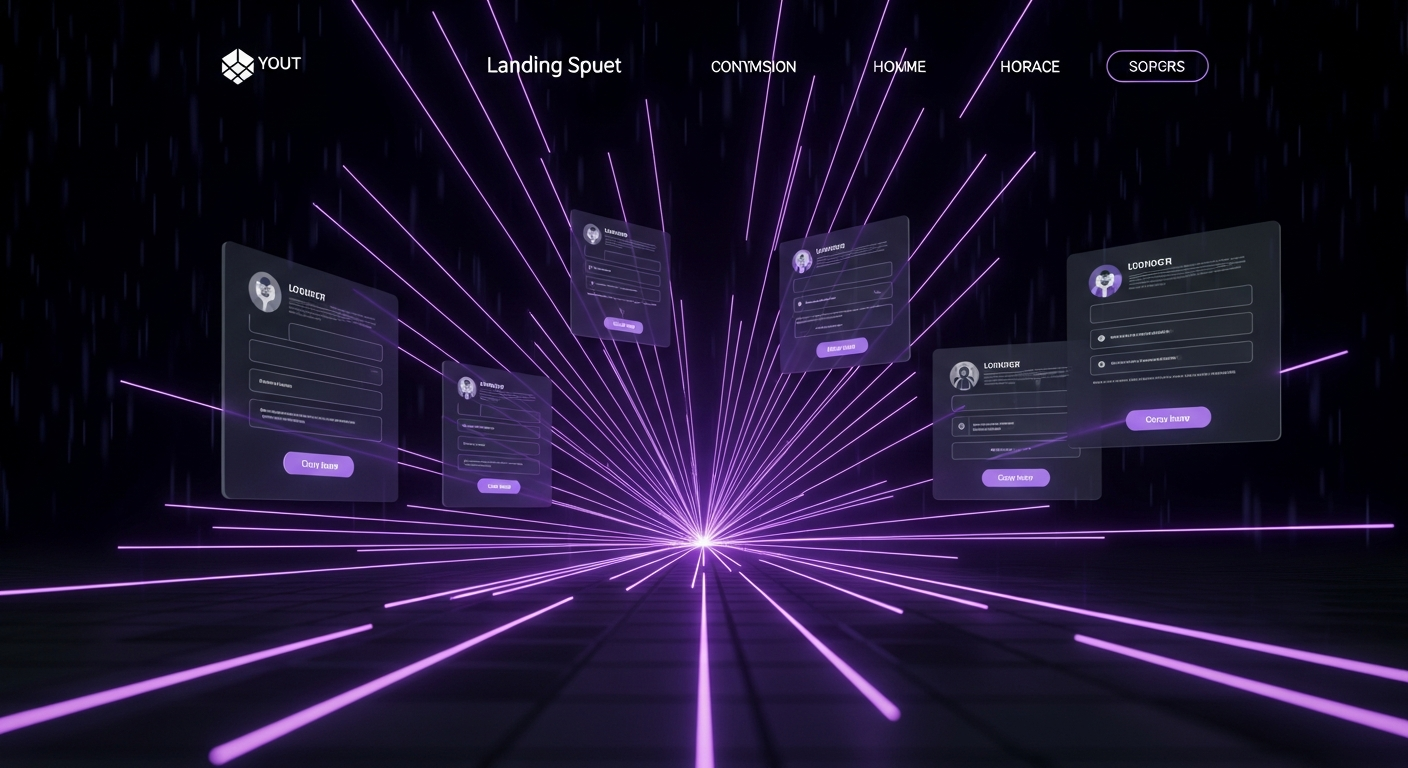Click the small circle icon in far-right card's second field
The width and height of the screenshot is (1408, 768).
point(1101,338)
